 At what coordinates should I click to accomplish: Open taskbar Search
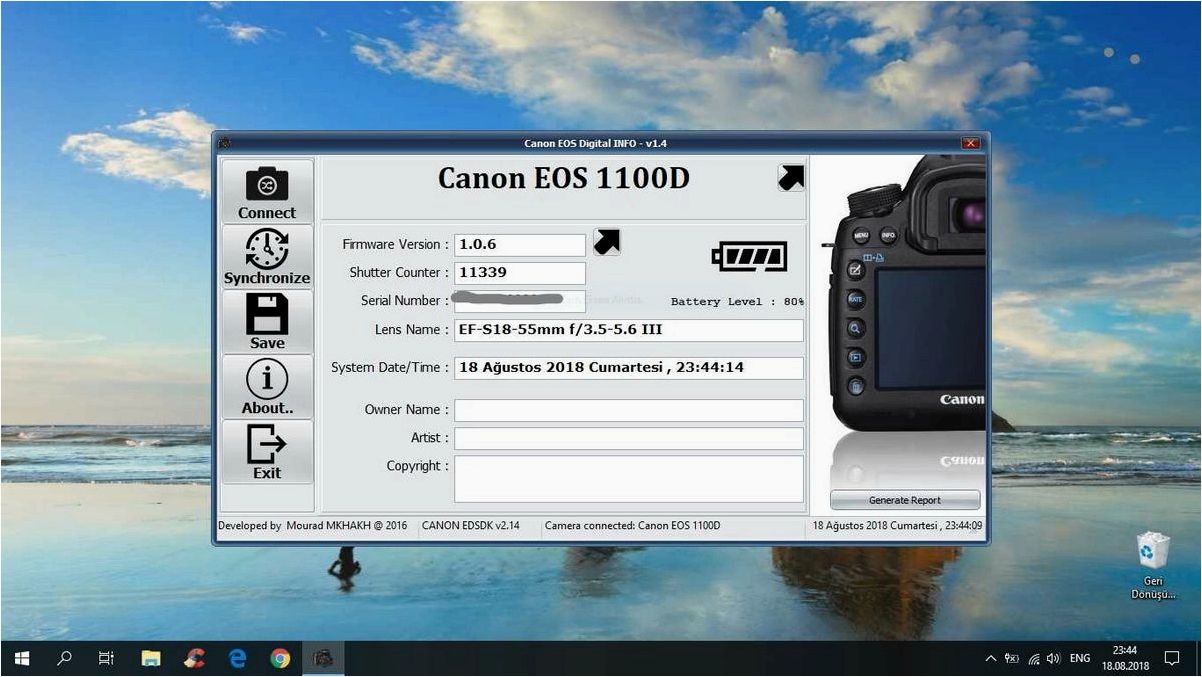click(65, 658)
